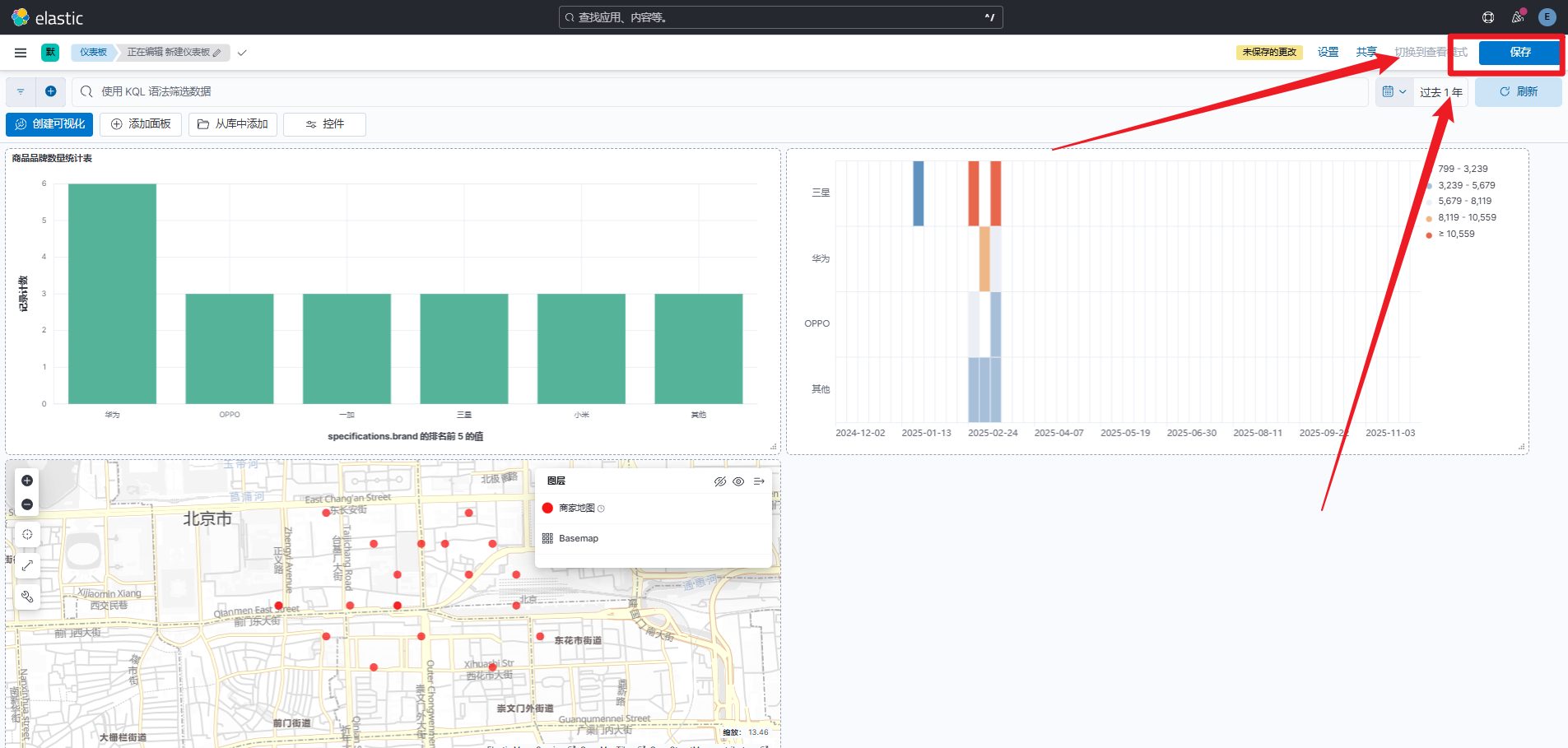Click the clock icon beside 商家地图
Viewport: 1568px width, 748px height.
(601, 509)
